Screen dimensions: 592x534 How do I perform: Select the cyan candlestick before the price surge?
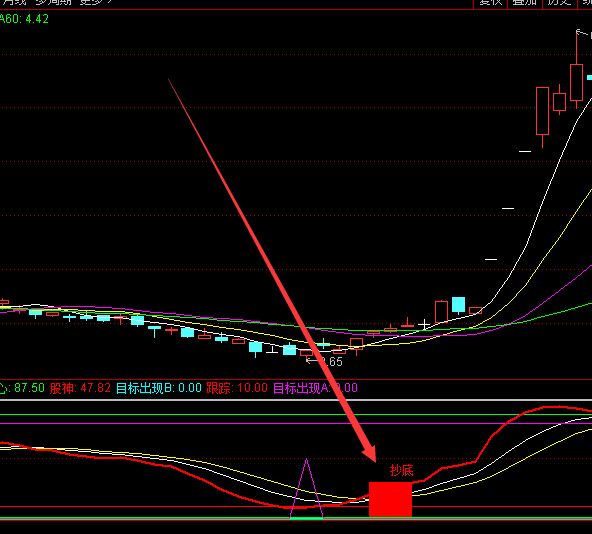458,304
